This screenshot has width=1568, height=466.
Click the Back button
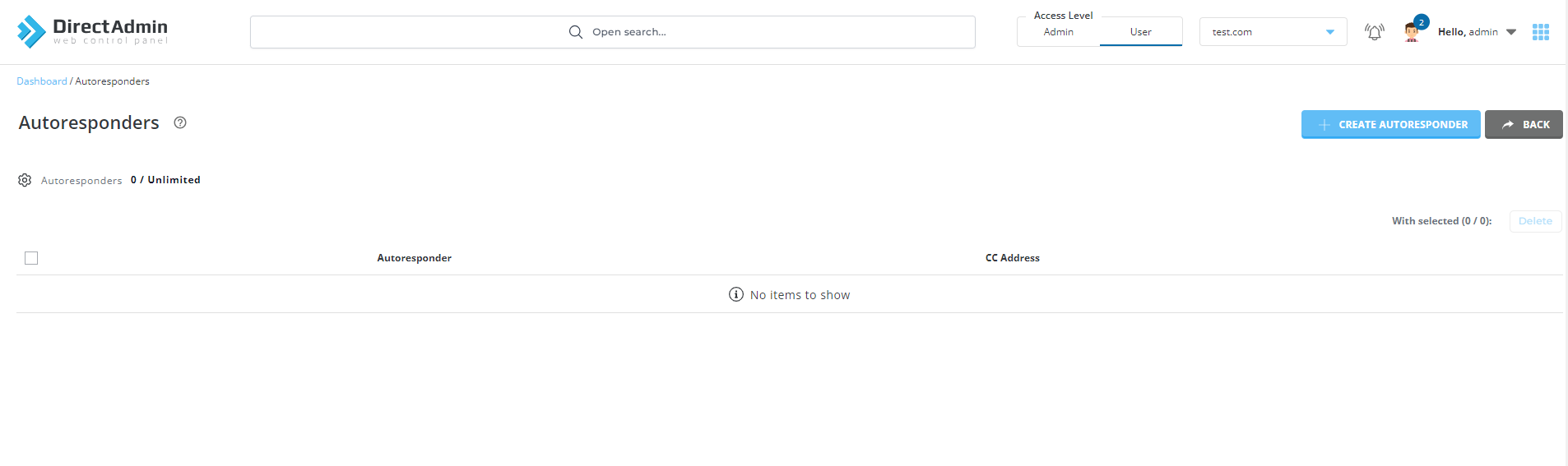coord(1524,125)
